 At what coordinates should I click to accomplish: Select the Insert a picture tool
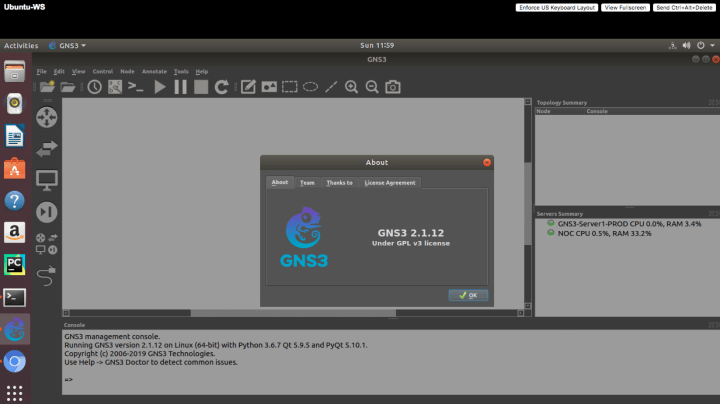point(269,87)
